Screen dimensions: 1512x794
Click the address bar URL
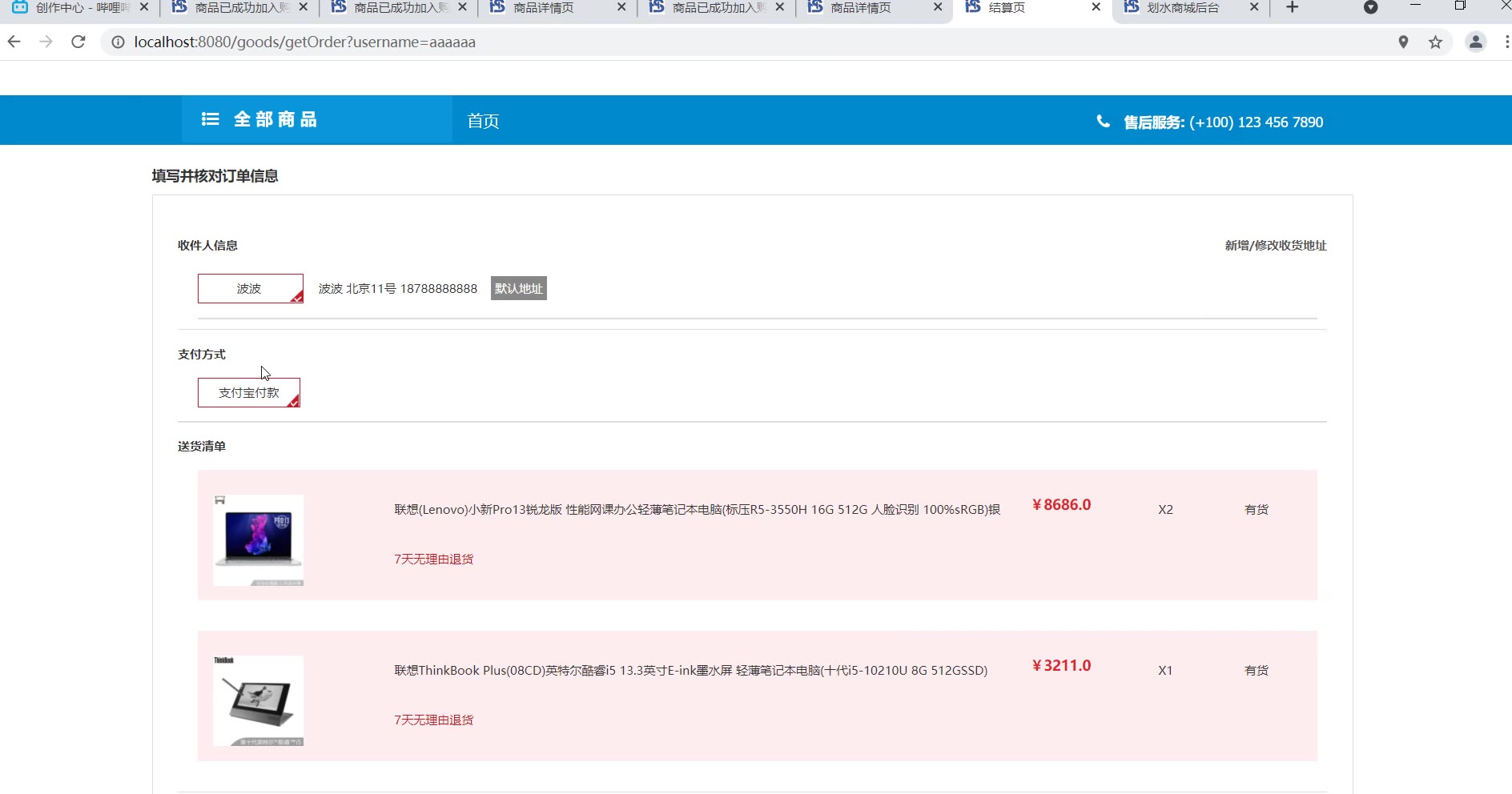pyautogui.click(x=304, y=42)
